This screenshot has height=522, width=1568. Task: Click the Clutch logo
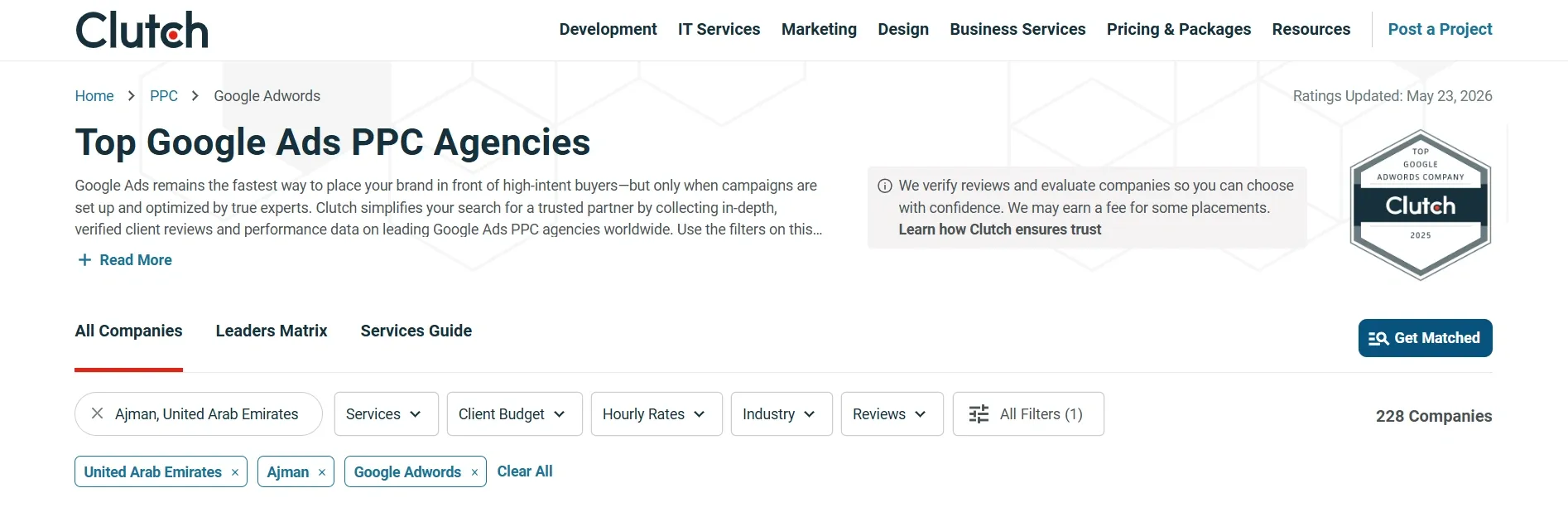click(x=142, y=30)
